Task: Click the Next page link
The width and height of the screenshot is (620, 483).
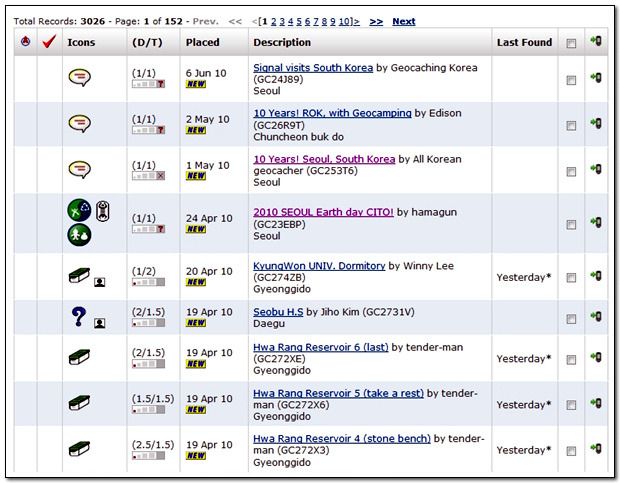Action: (x=404, y=21)
